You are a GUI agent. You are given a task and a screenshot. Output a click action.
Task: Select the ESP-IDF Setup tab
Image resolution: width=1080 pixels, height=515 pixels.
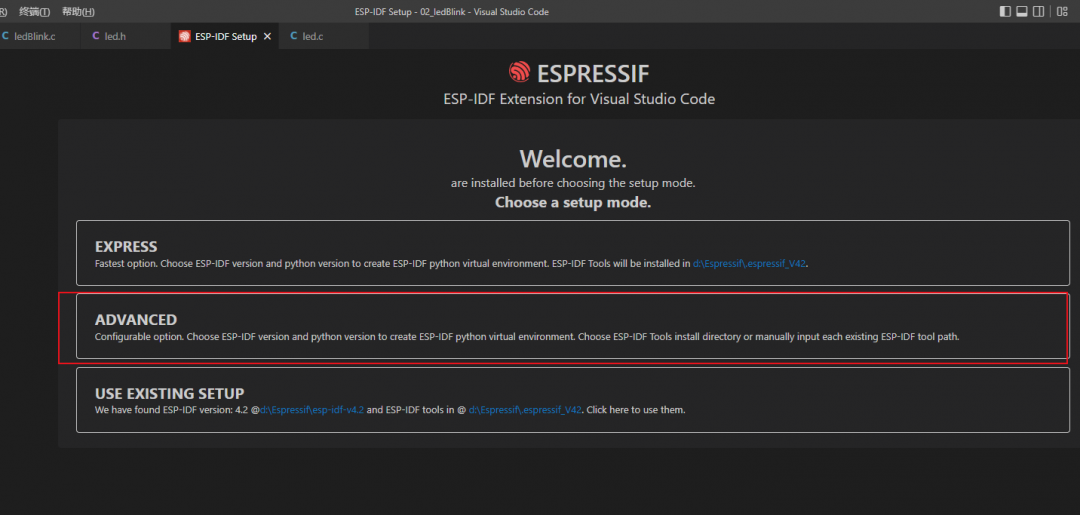click(x=225, y=36)
